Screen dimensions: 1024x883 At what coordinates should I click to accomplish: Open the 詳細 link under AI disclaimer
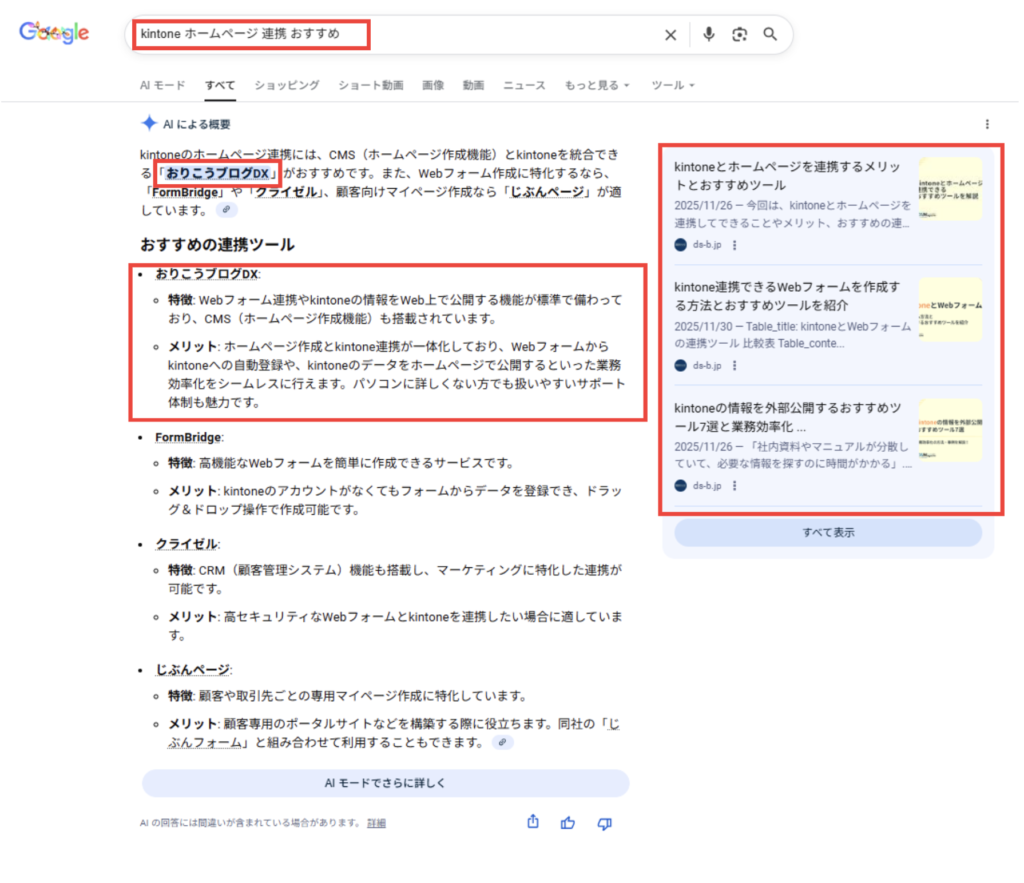376,823
